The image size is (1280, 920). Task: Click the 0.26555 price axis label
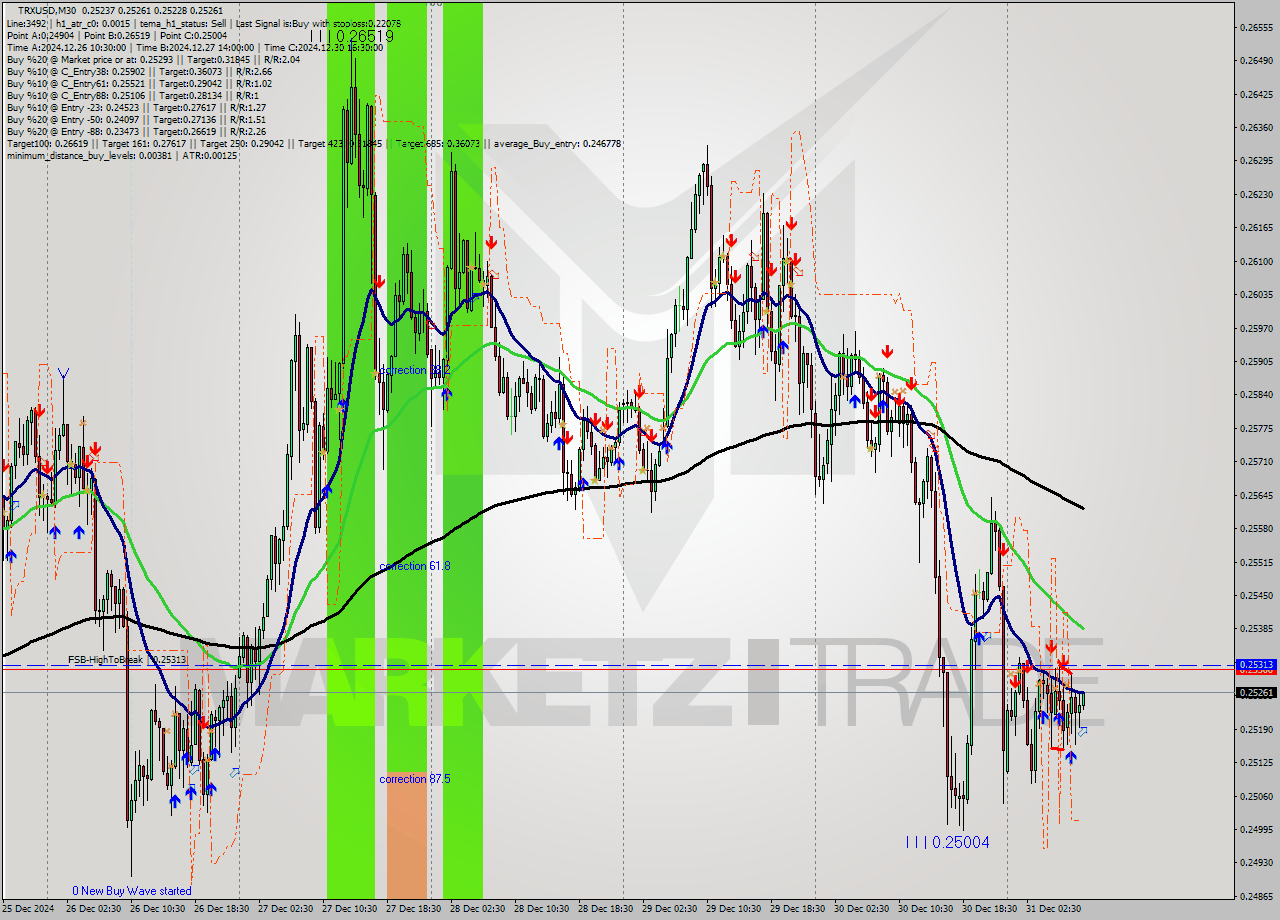tap(1256, 28)
